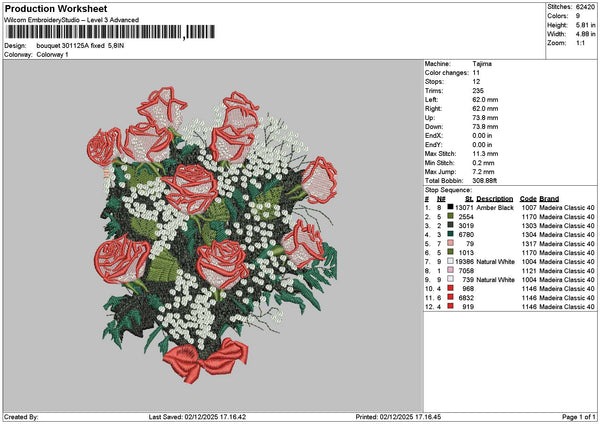The width and height of the screenshot is (600, 424).
Task: Click stitch count 7058
Action: coord(466,271)
